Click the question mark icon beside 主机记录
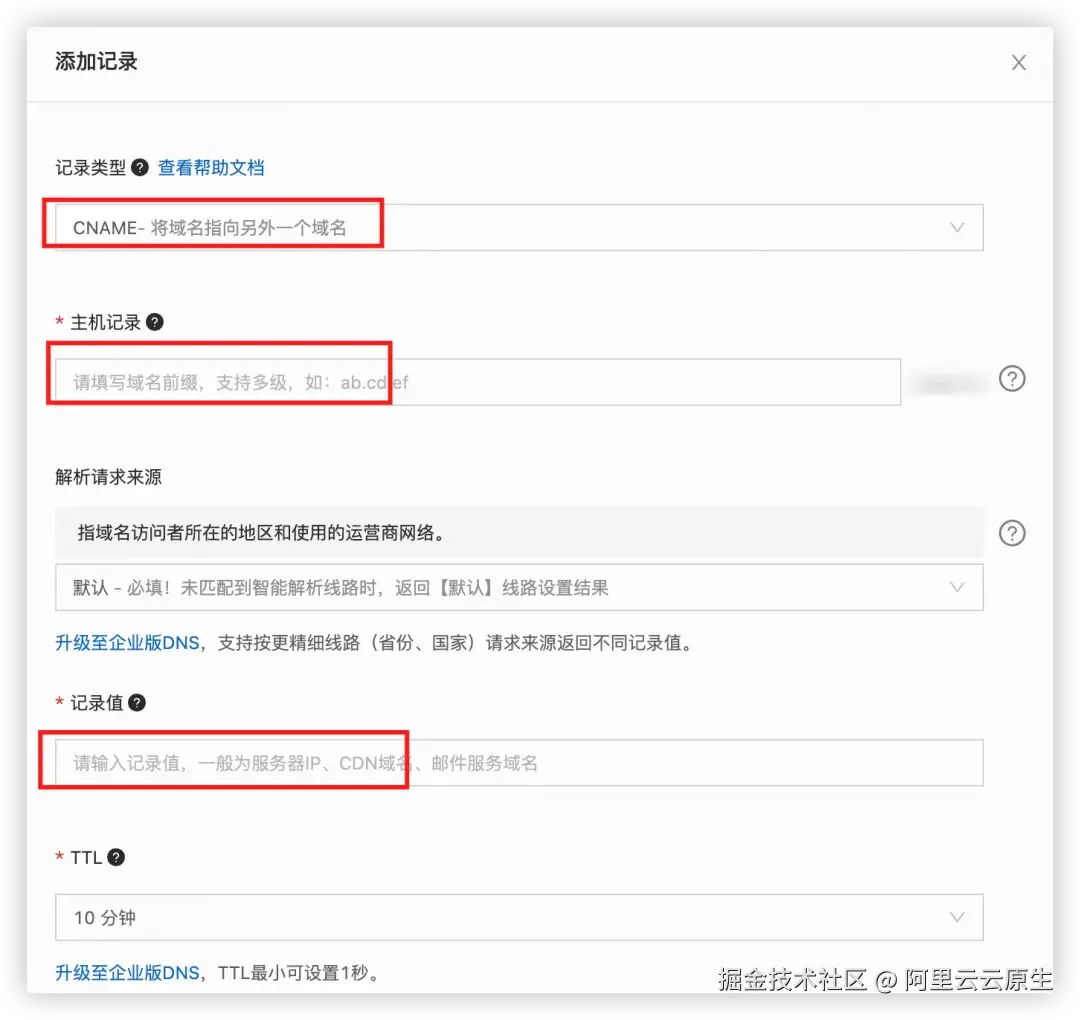This screenshot has width=1080, height=1020. click(x=155, y=322)
